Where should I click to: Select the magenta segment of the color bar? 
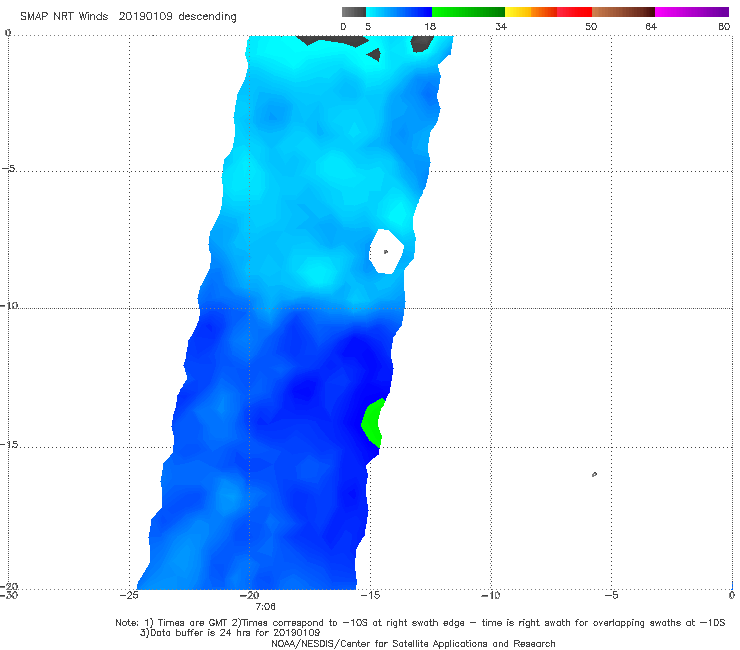coord(692,12)
